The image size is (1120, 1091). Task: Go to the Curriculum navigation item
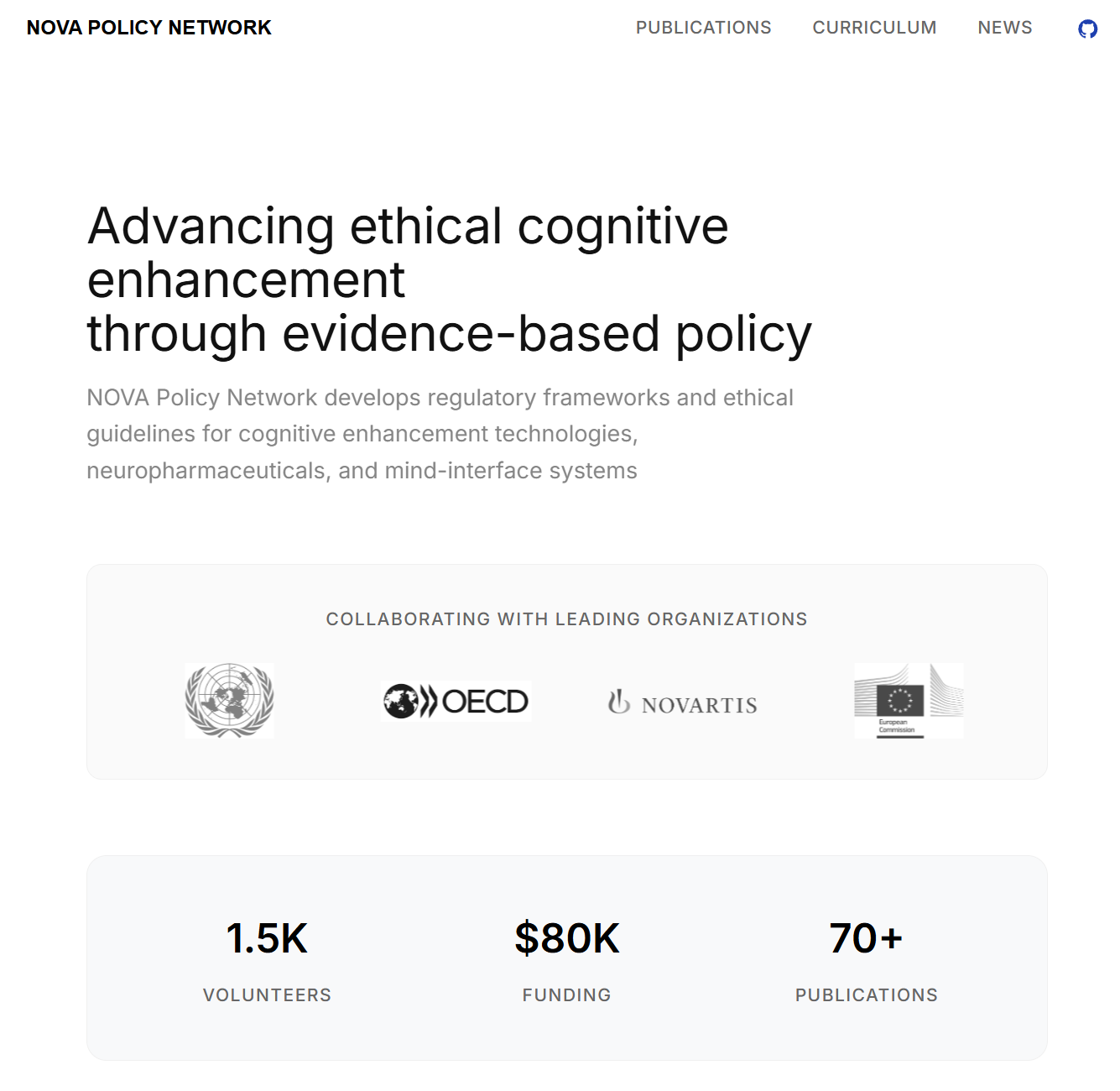click(874, 28)
